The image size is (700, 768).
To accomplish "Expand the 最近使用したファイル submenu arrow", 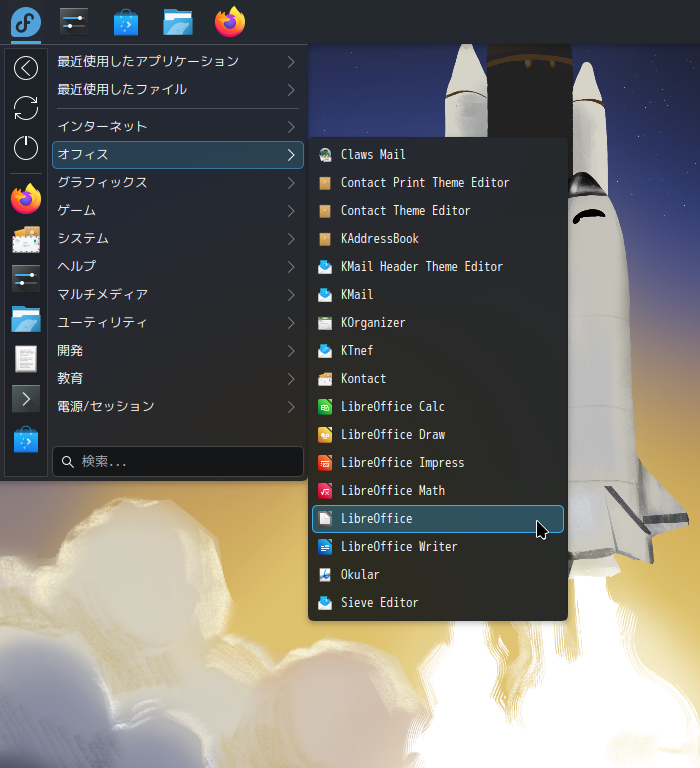I will click(x=291, y=90).
